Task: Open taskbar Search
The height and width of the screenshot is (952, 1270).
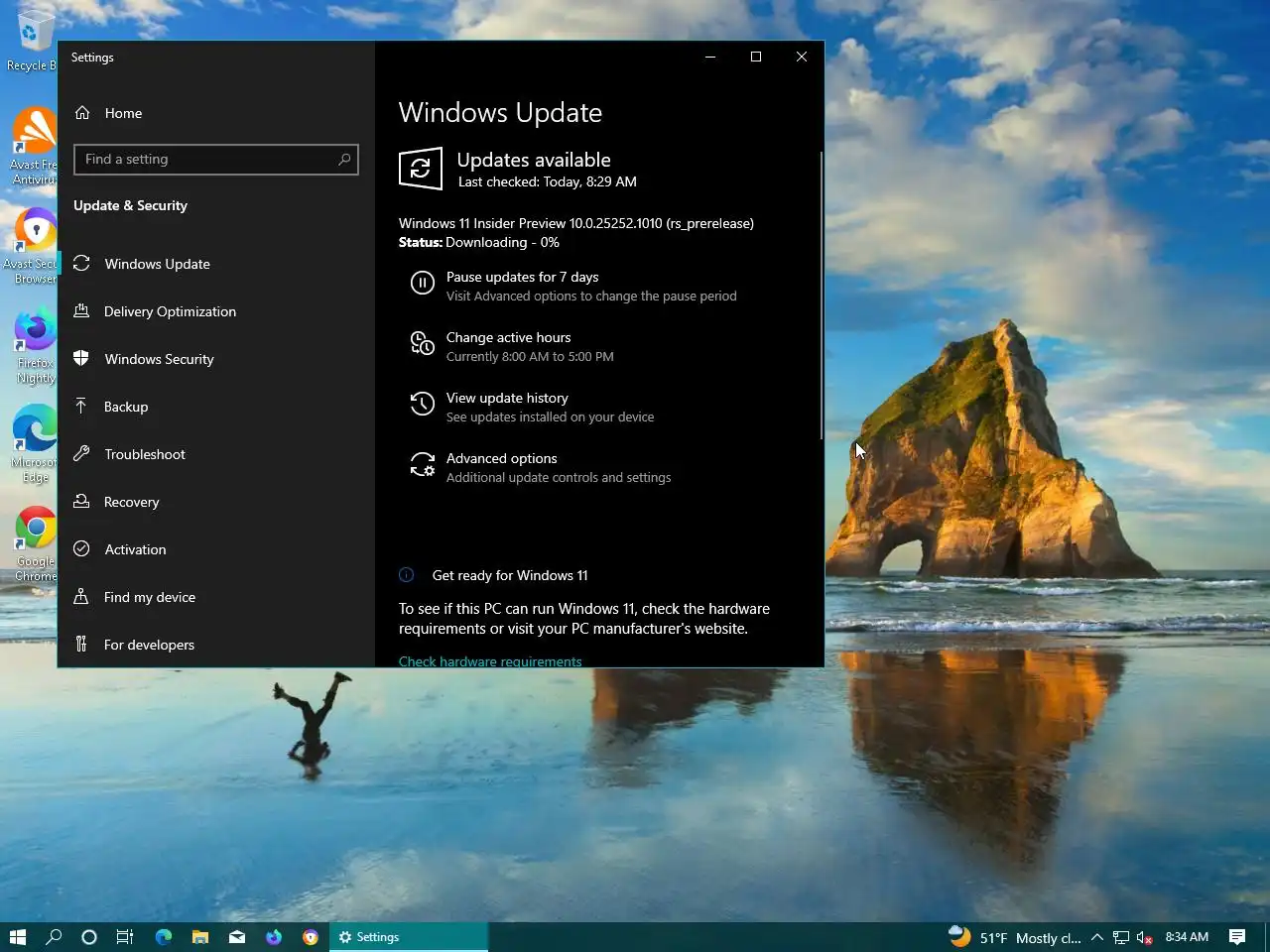Action: 54,937
